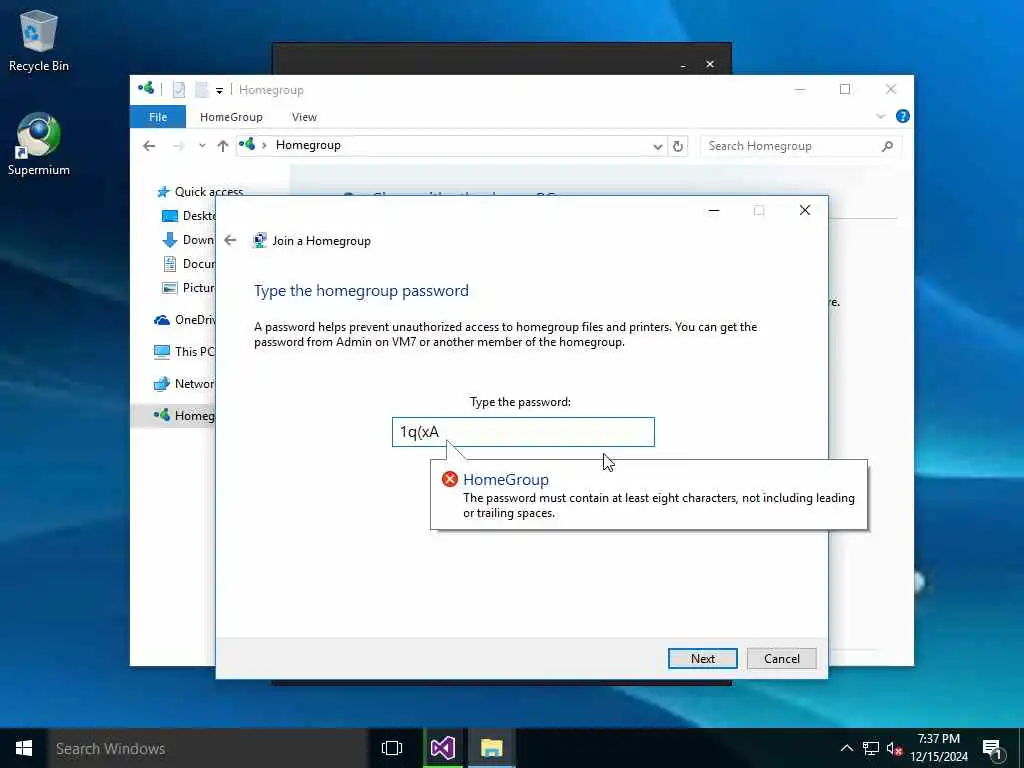
Task: Close the dark background window
Action: pos(710,64)
